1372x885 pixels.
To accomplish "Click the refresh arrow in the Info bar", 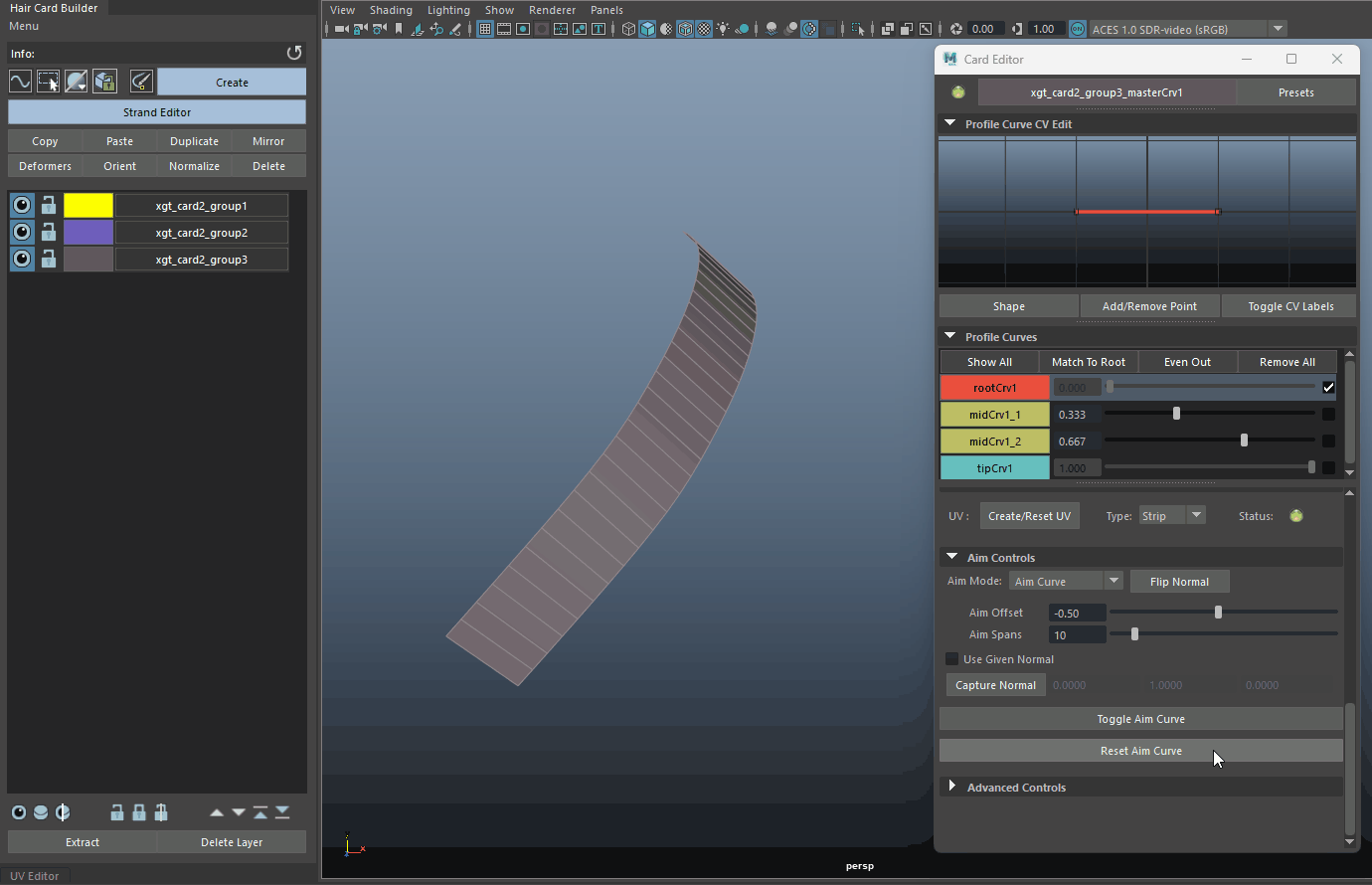I will click(293, 53).
